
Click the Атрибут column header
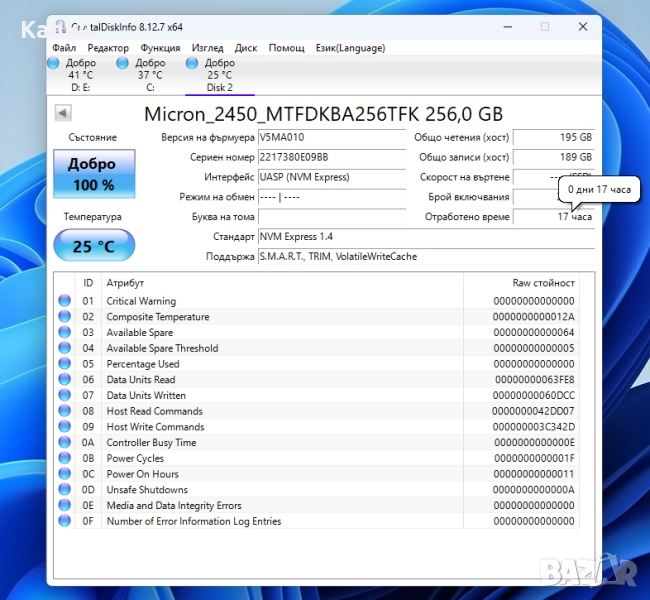point(126,283)
